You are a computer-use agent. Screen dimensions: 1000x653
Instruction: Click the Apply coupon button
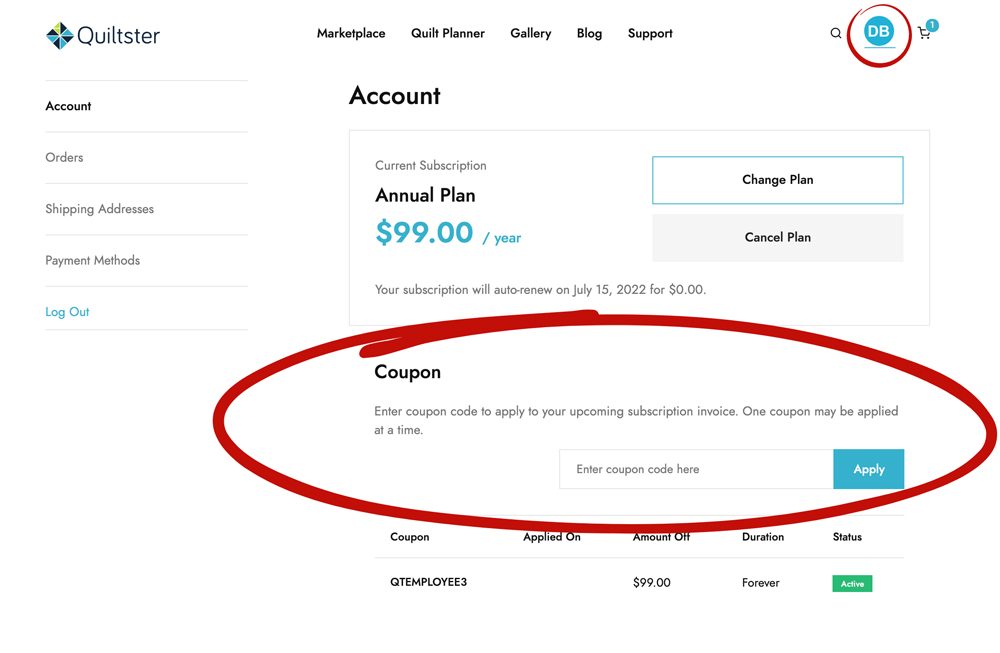coord(869,469)
